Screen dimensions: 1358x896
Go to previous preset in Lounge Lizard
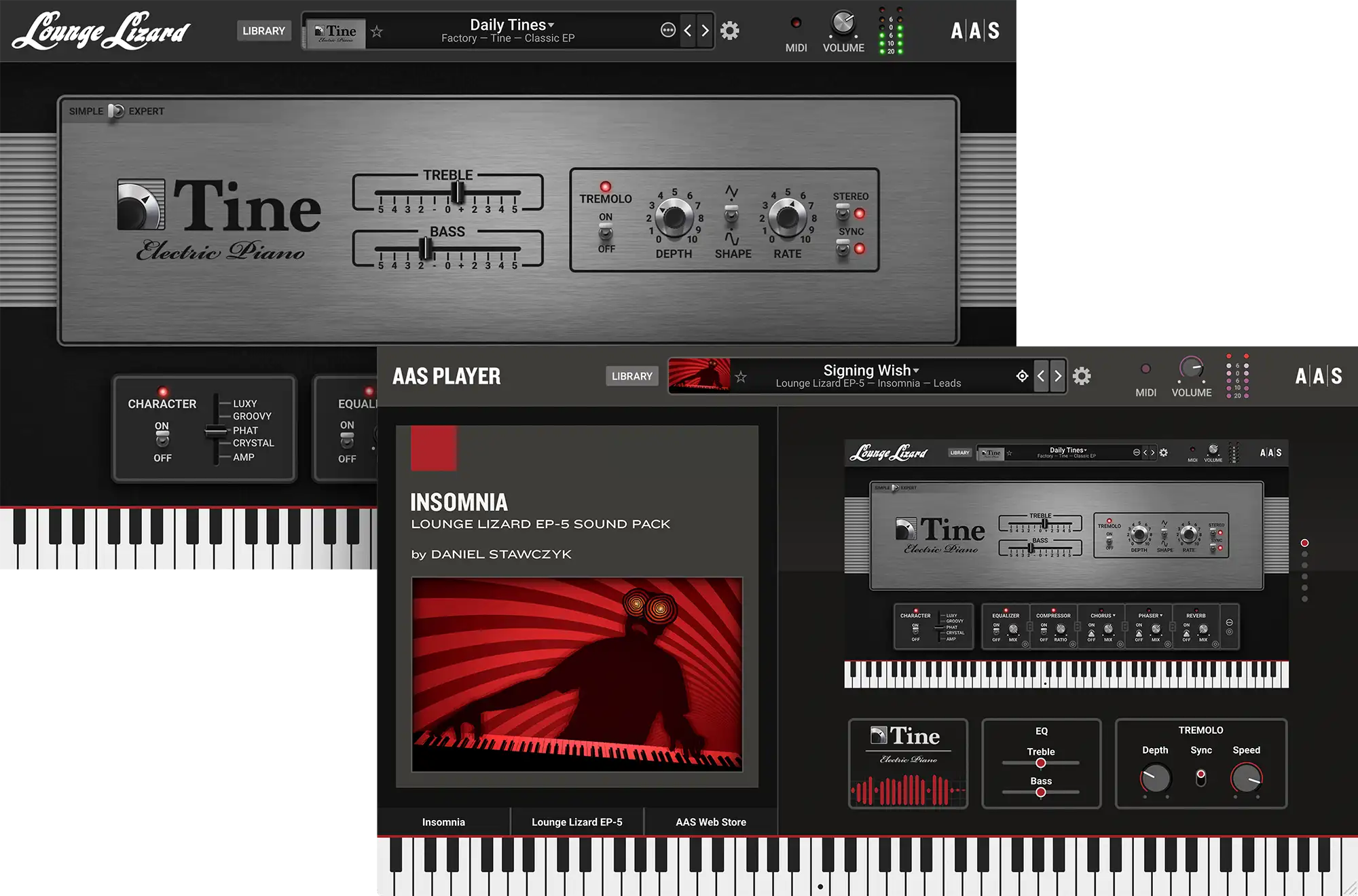pyautogui.click(x=688, y=31)
